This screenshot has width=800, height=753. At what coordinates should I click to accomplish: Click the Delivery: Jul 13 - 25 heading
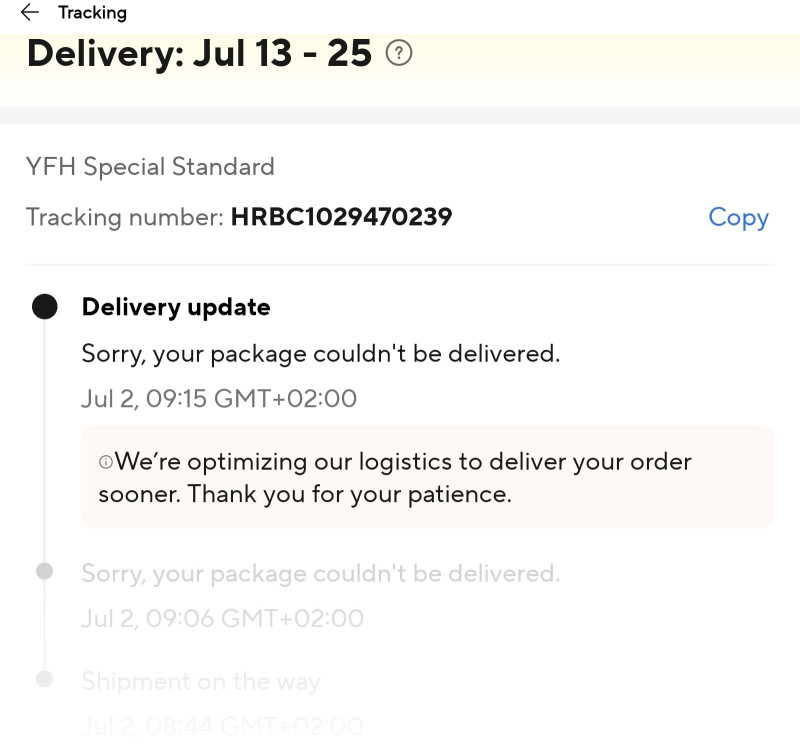199,53
